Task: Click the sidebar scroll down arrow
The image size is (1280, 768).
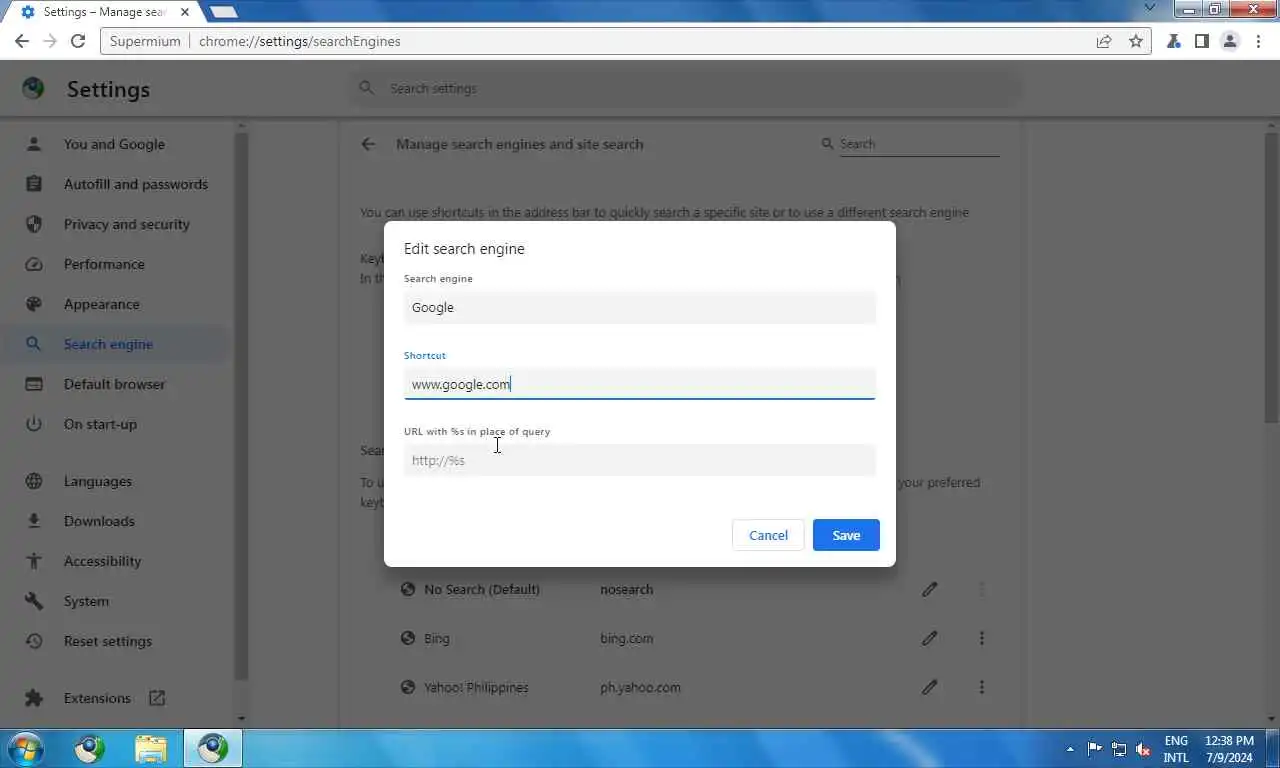Action: [241, 718]
